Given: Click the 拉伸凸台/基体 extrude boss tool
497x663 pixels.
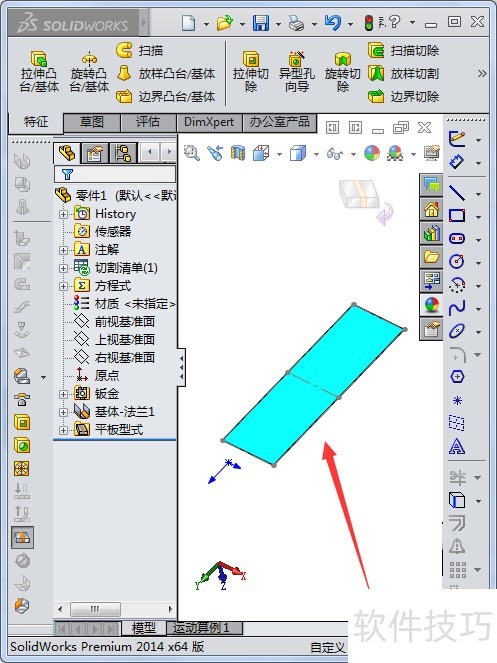Looking at the screenshot, I should click(x=39, y=72).
